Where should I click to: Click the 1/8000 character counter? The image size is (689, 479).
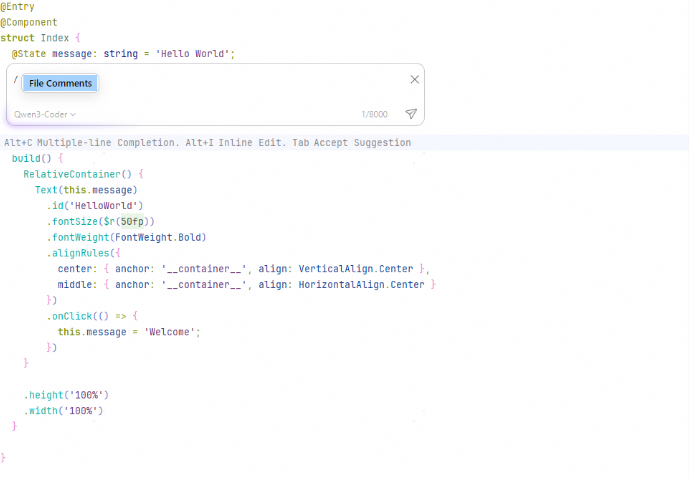pyautogui.click(x=374, y=114)
